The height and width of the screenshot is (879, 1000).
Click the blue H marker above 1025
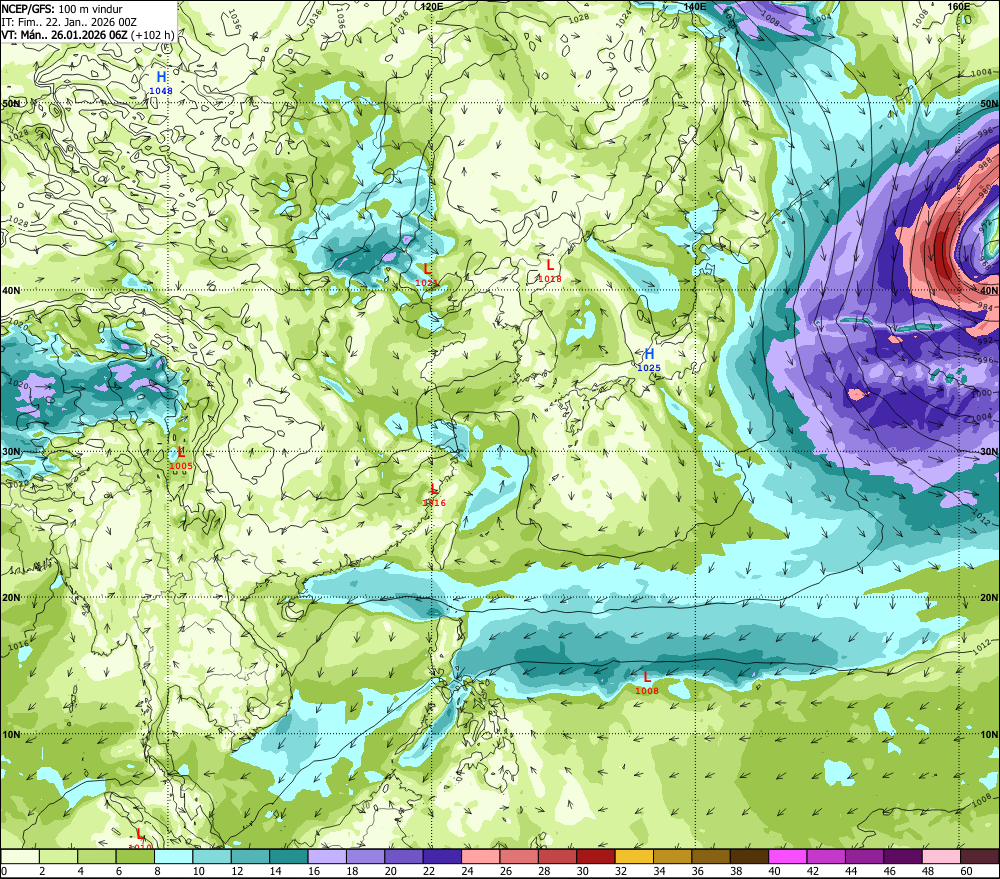click(649, 354)
